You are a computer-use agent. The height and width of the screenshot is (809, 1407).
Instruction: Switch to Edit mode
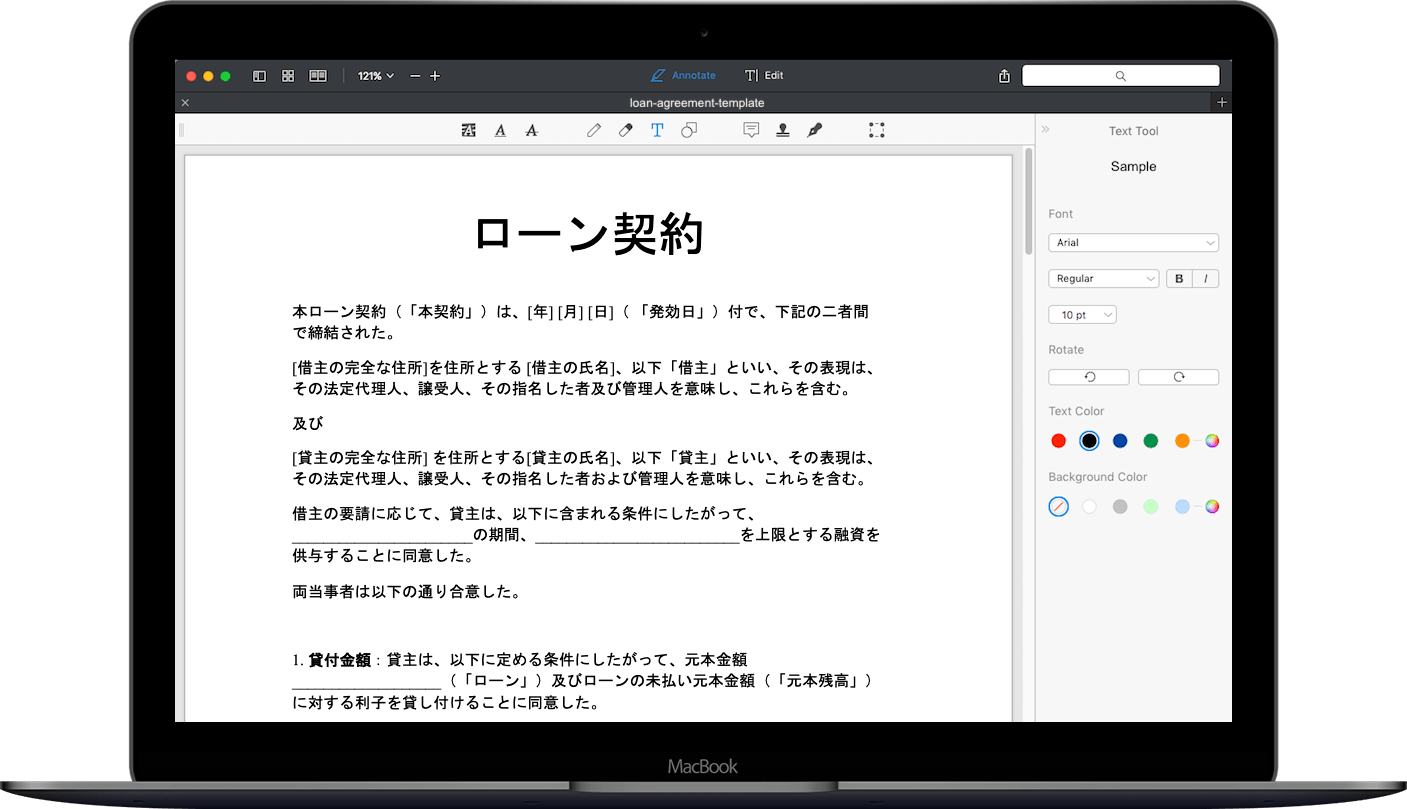point(764,76)
